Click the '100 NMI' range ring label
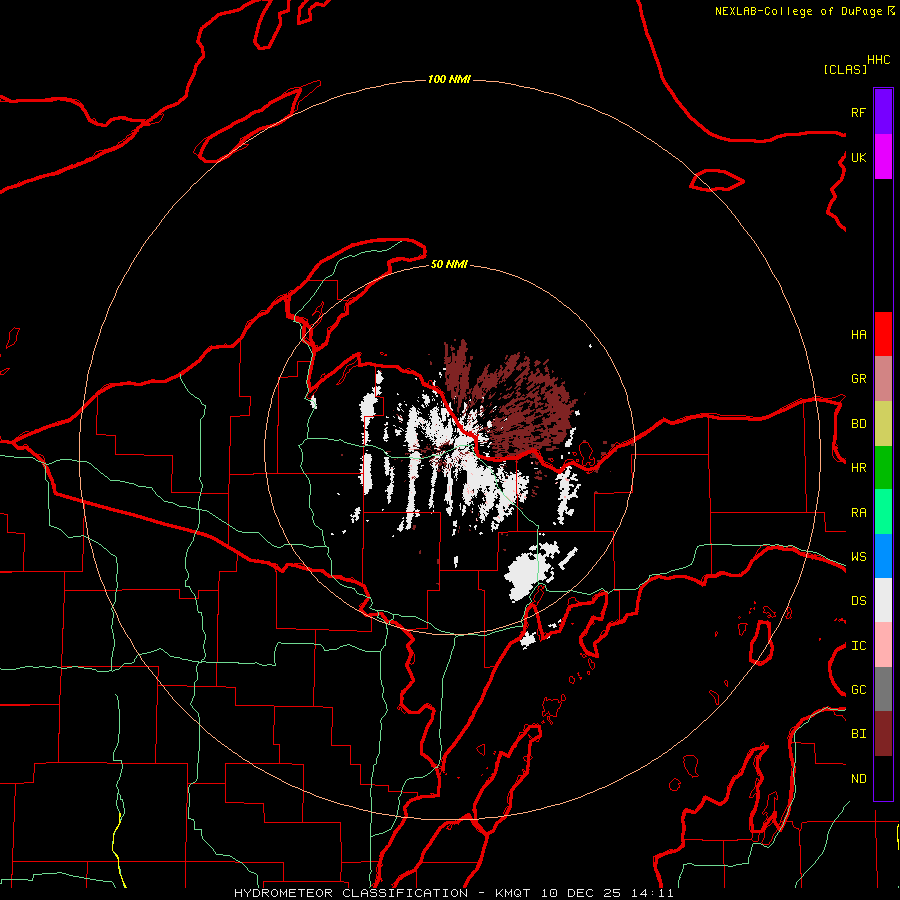The height and width of the screenshot is (900, 900). pyautogui.click(x=449, y=79)
